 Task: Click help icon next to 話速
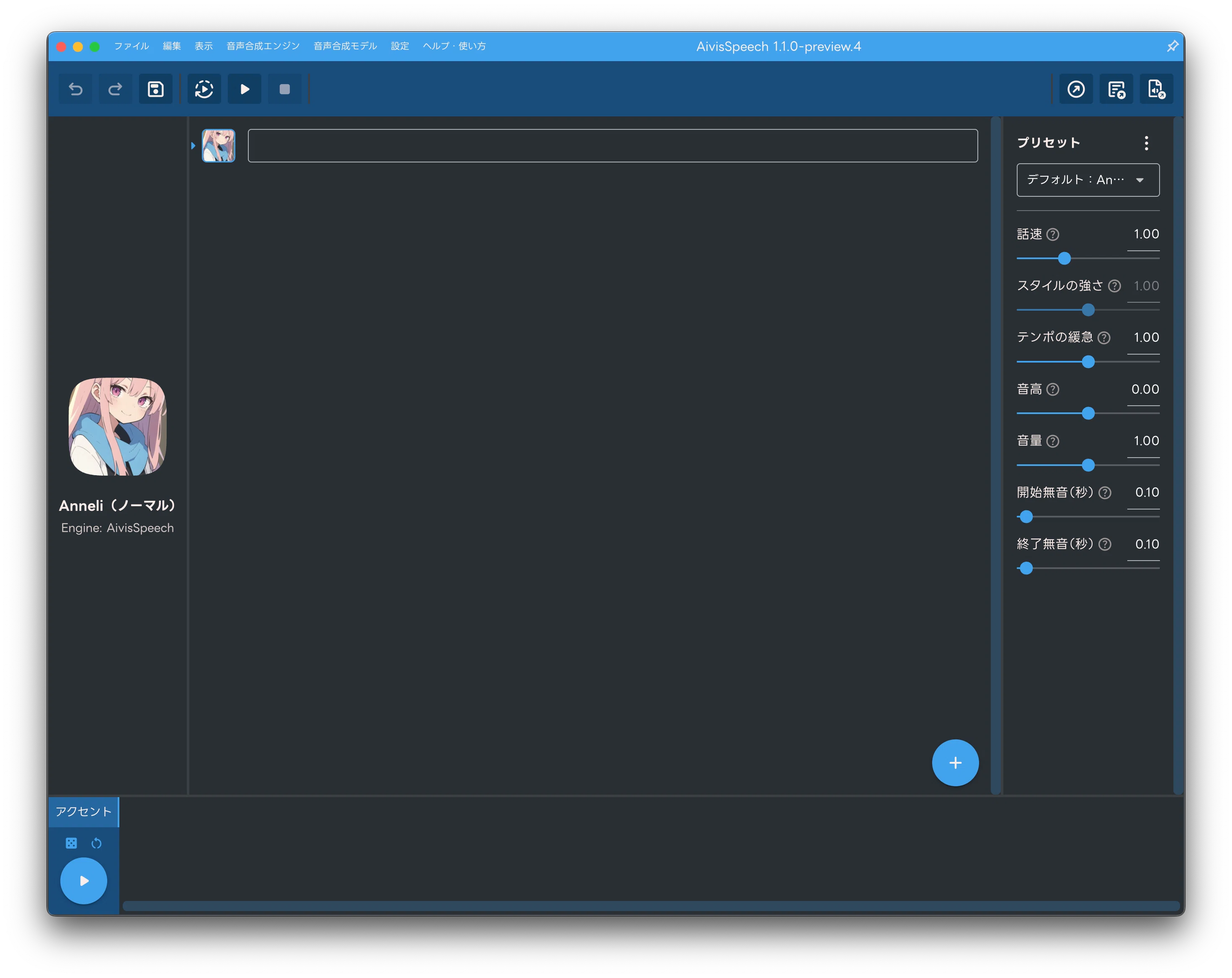point(1053,234)
